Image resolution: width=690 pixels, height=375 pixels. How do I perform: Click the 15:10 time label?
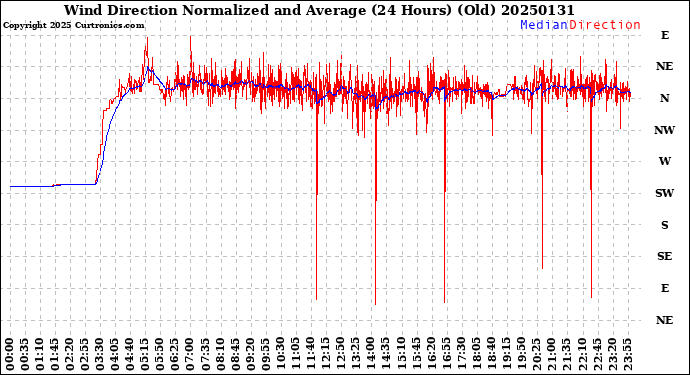401,355
